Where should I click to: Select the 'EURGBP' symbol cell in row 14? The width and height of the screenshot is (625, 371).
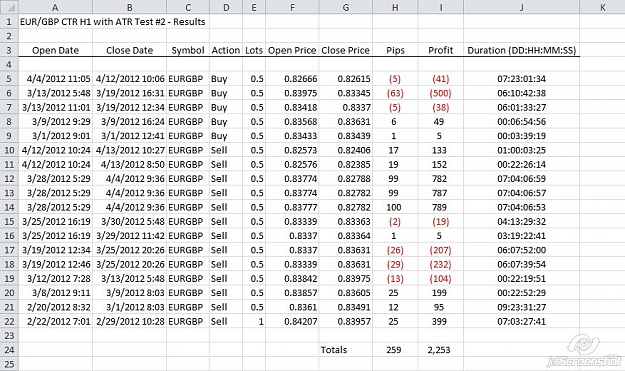(x=188, y=207)
